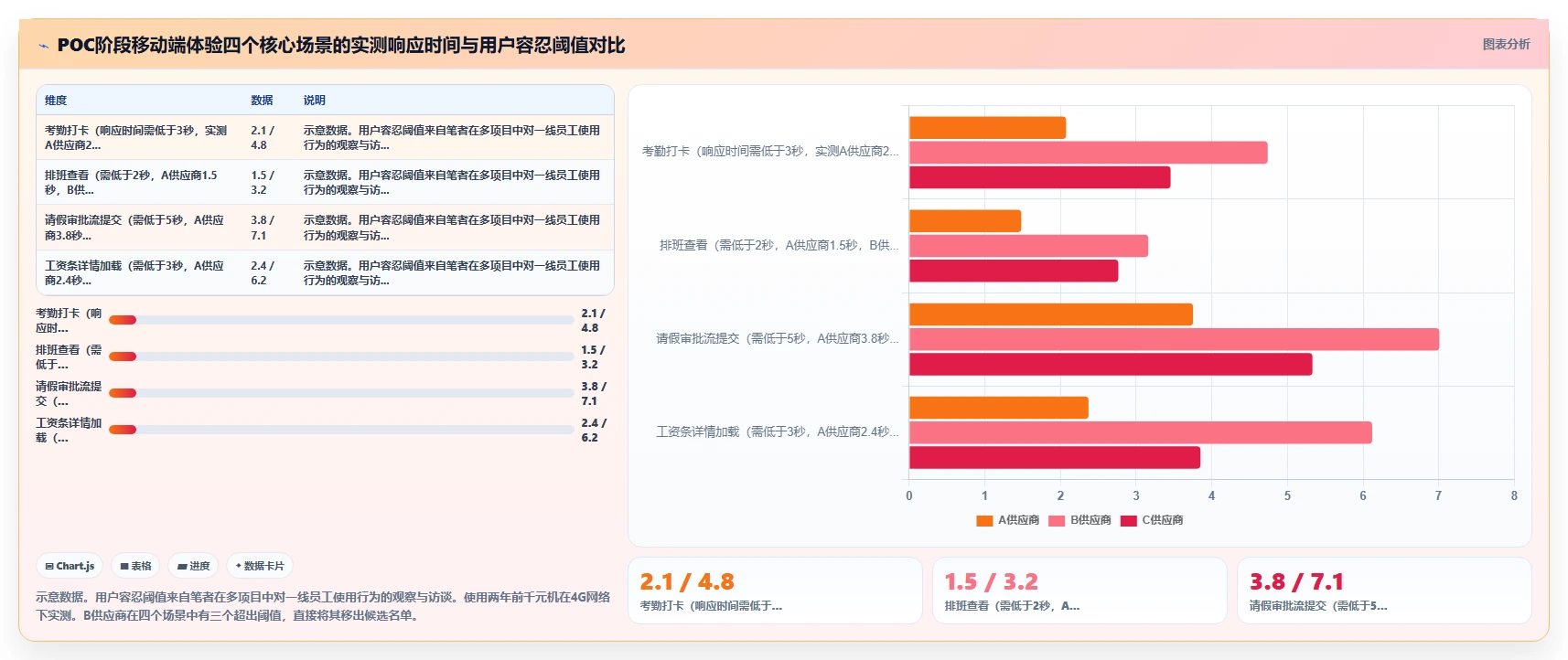Click the pink B供应商 bar for 工资条详情加载

click(1141, 432)
